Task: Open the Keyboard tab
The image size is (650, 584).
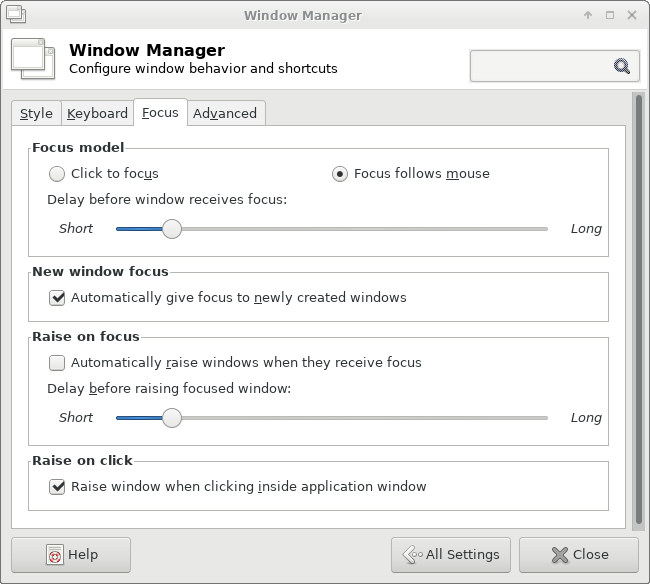Action: [97, 113]
